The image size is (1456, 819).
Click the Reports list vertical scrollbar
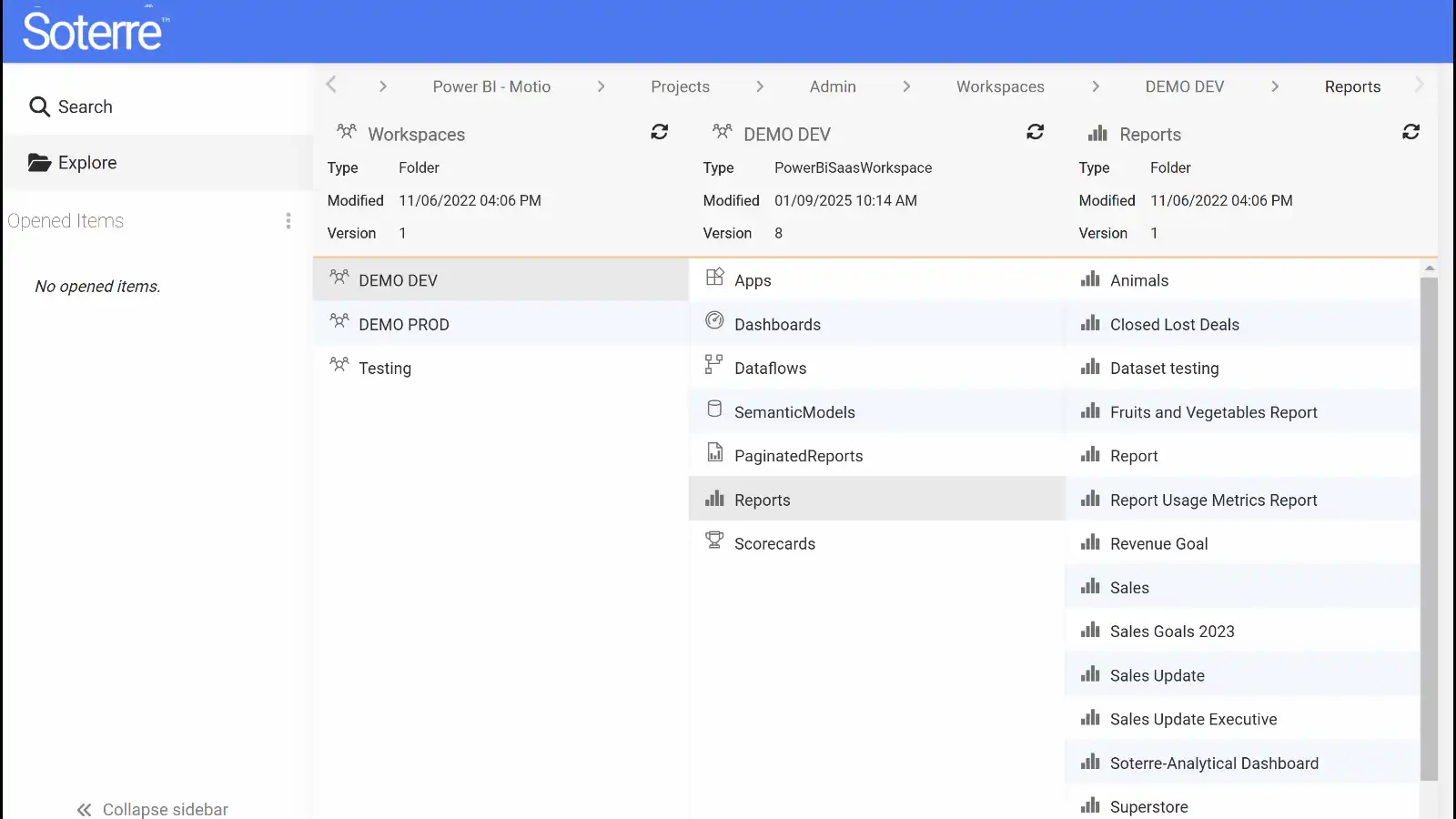click(x=1429, y=528)
